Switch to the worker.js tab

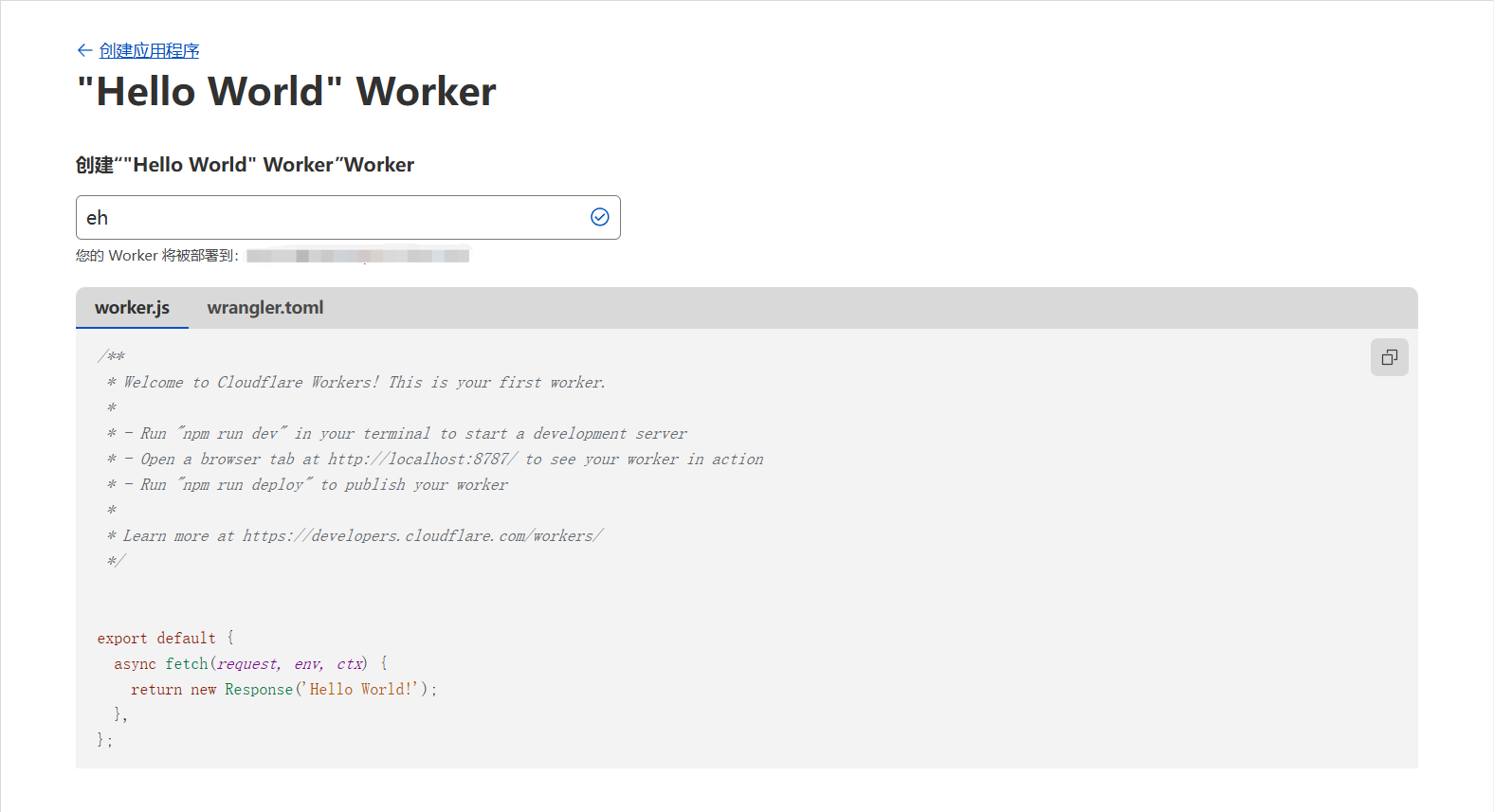click(x=132, y=308)
